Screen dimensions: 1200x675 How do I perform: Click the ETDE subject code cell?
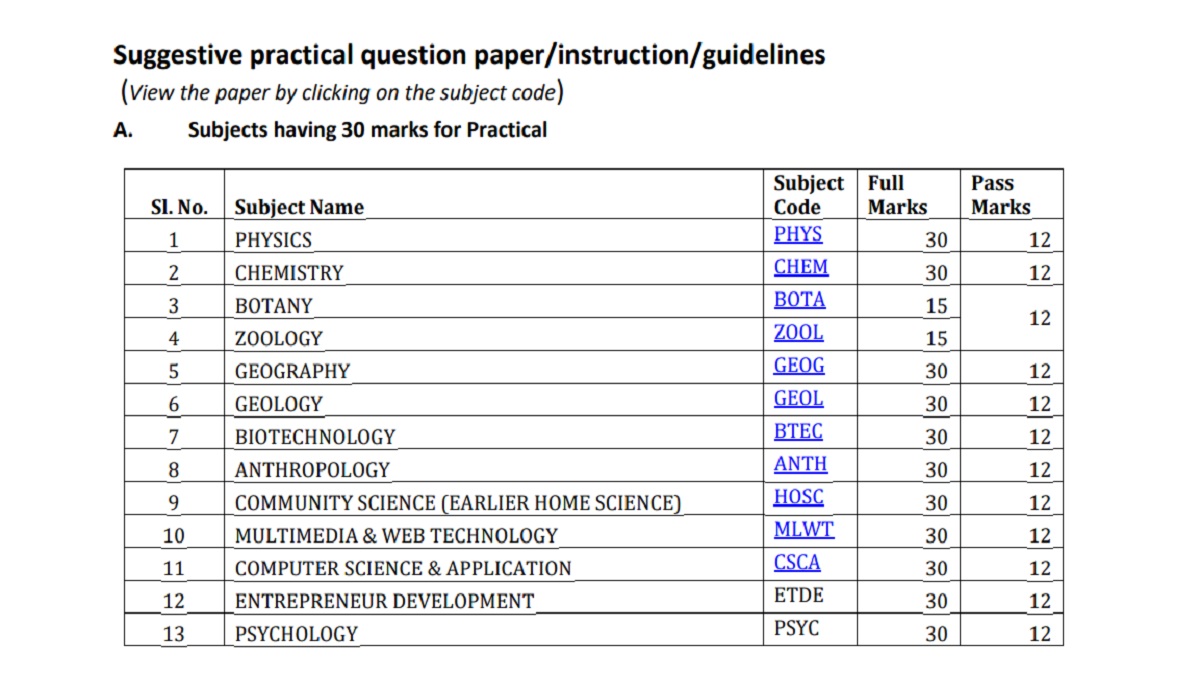(x=798, y=597)
